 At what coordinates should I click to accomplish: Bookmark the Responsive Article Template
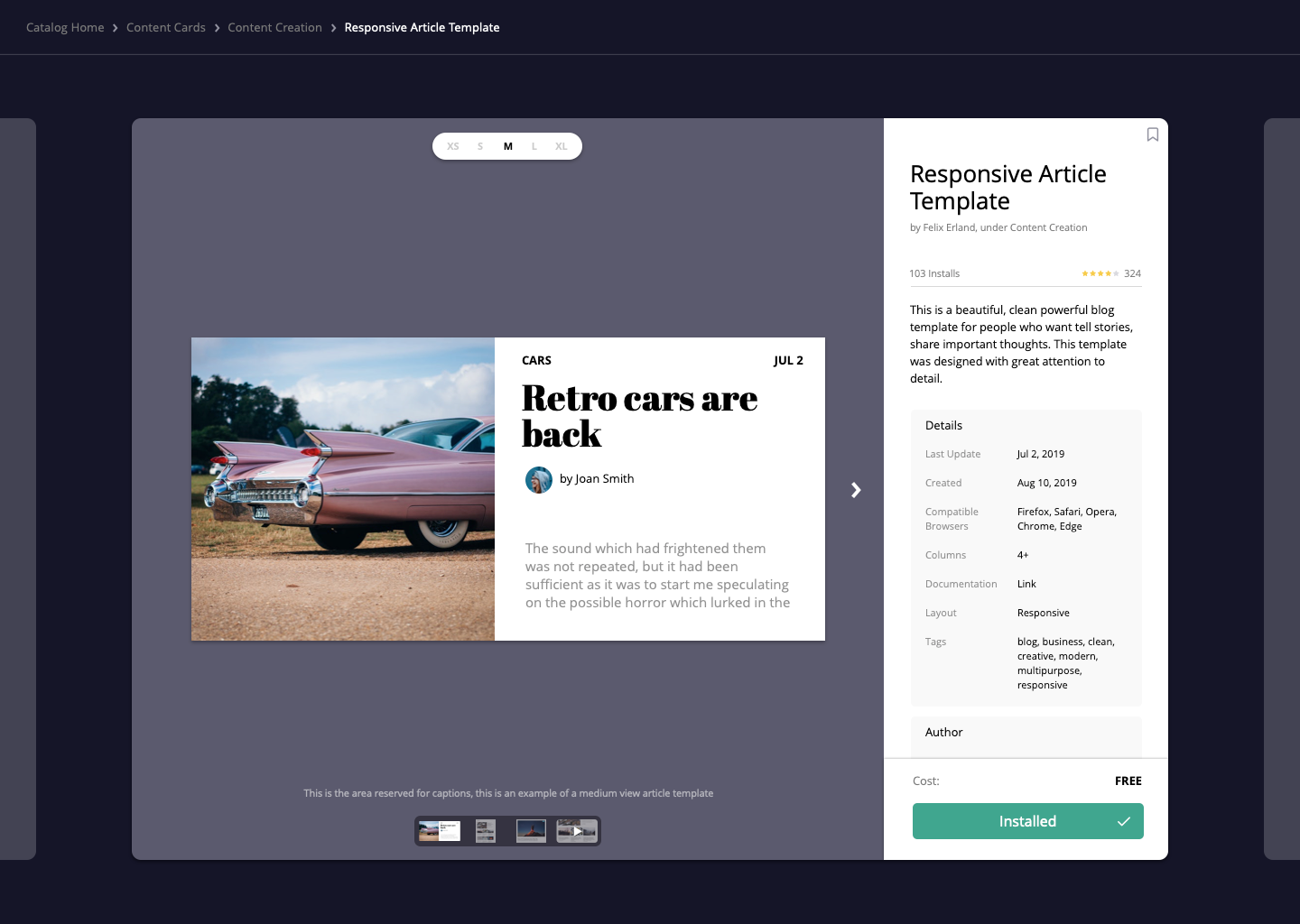[1152, 134]
